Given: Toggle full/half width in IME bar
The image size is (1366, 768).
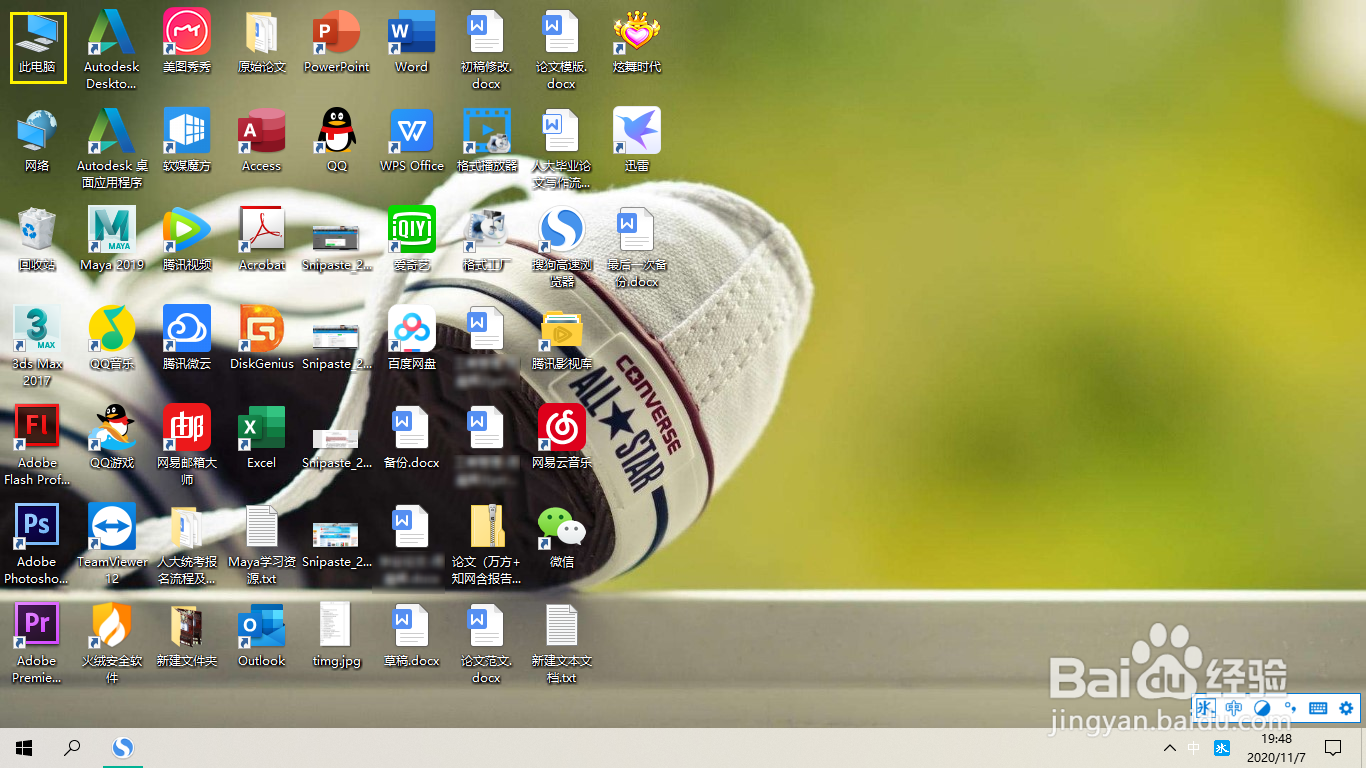Looking at the screenshot, I should click(1262, 708).
